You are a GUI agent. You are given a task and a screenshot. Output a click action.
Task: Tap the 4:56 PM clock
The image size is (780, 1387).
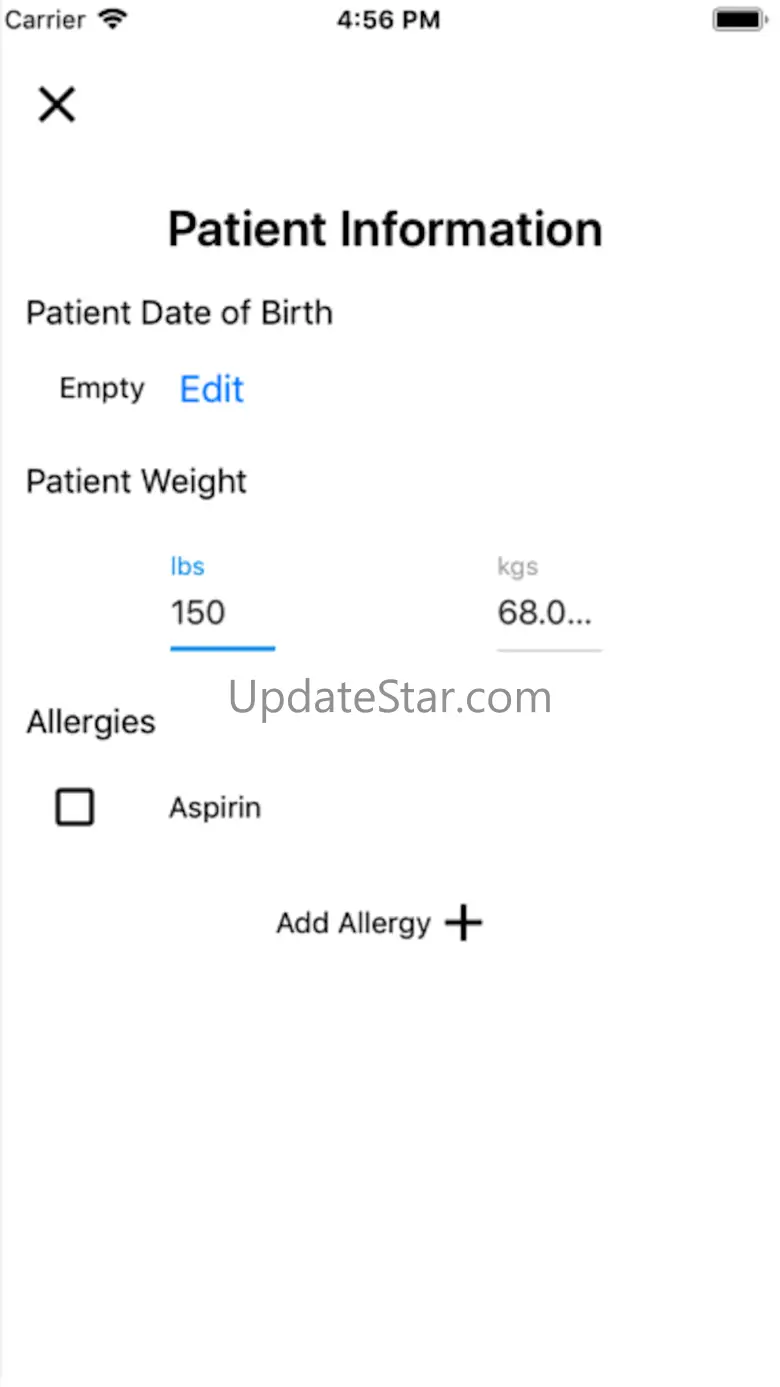[388, 20]
